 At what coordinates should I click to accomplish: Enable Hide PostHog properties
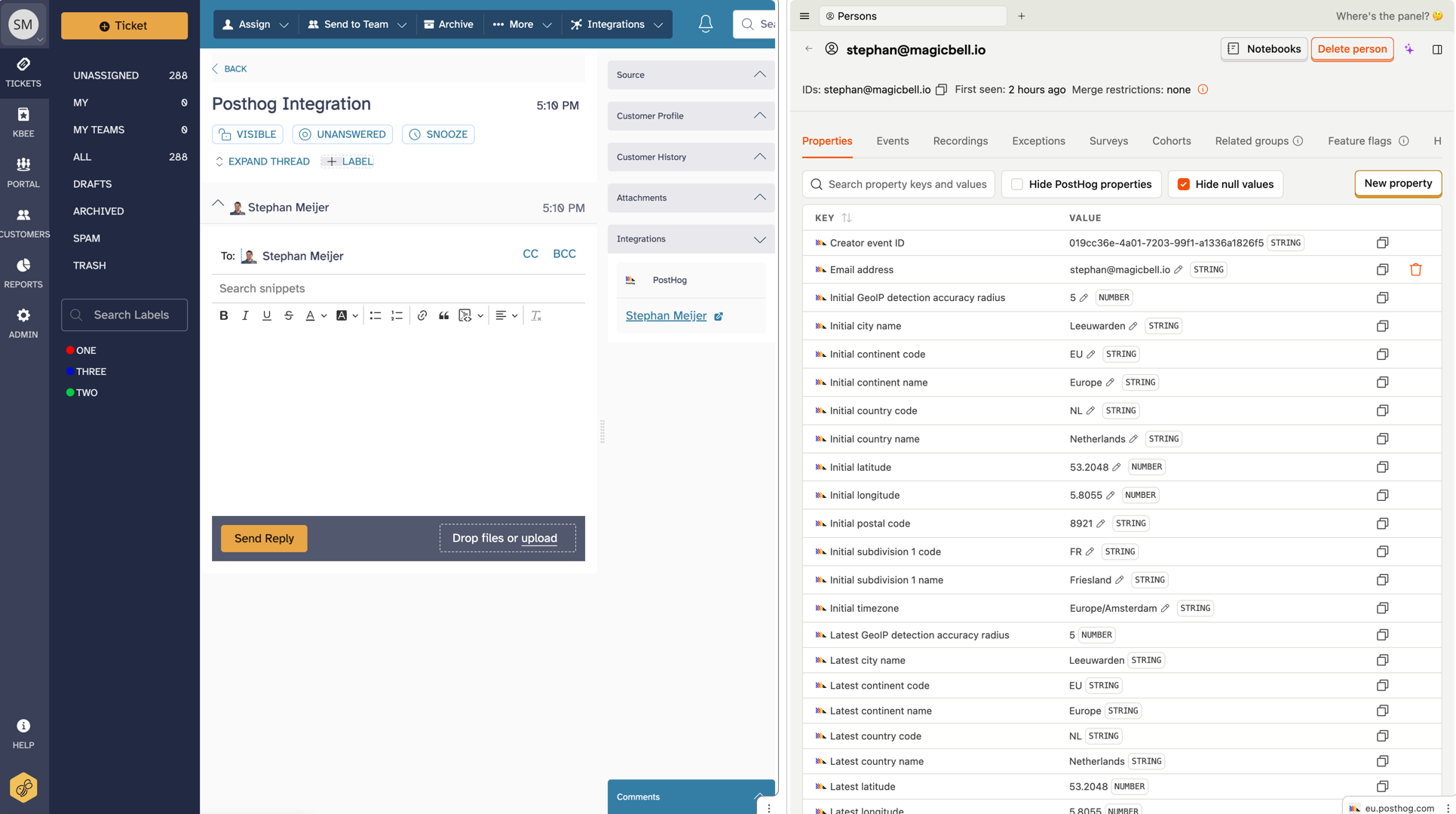point(1017,183)
